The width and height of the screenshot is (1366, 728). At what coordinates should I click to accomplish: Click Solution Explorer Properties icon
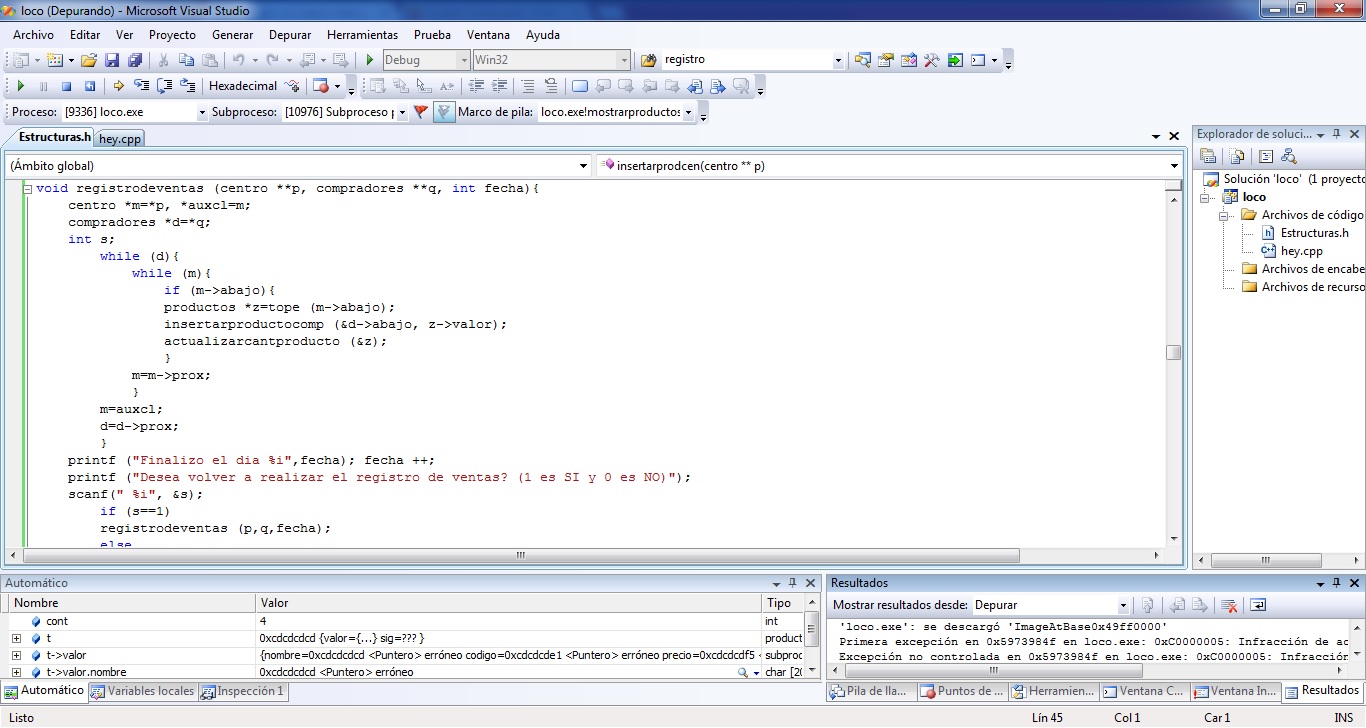pyautogui.click(x=1208, y=156)
